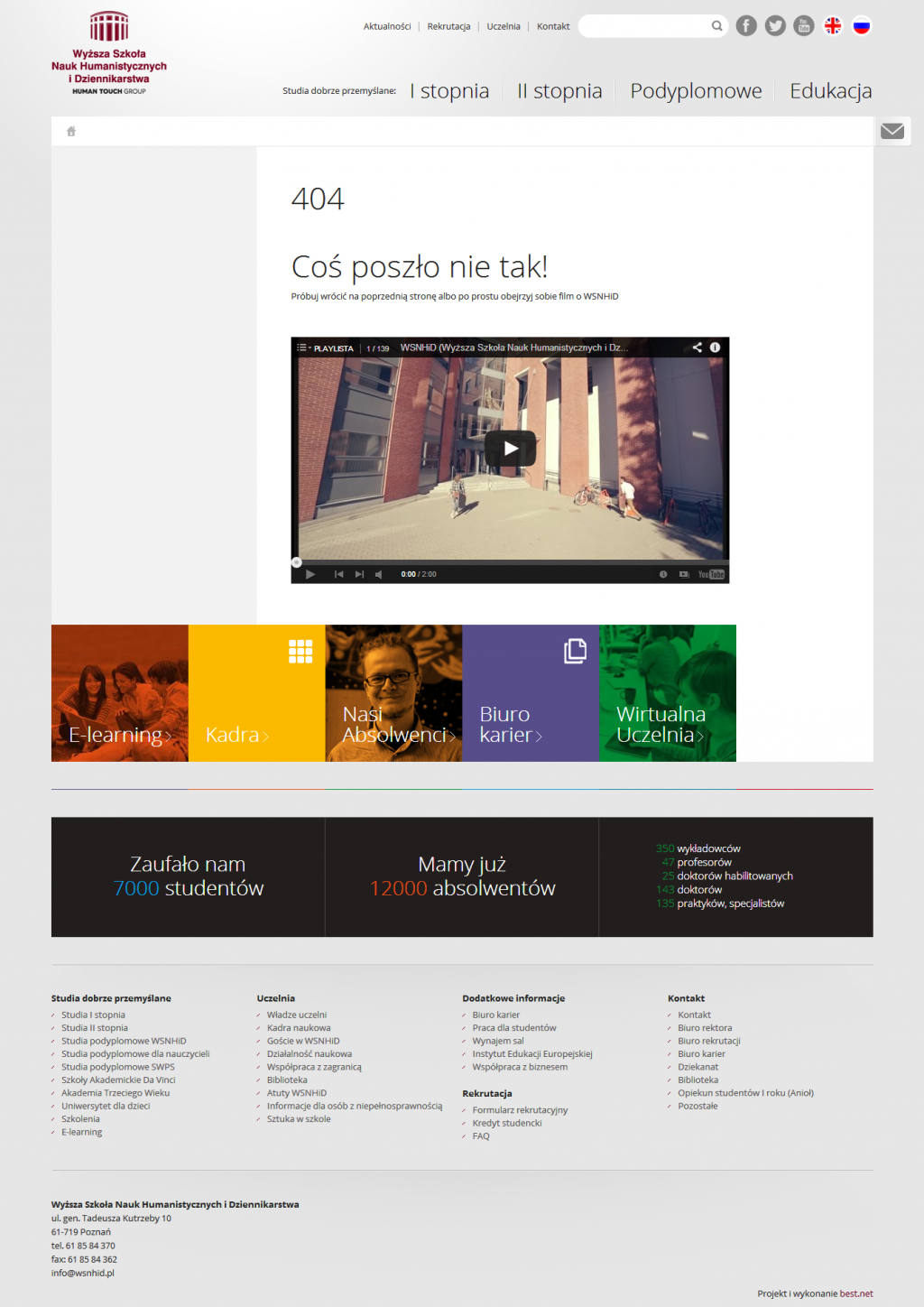This screenshot has height=1307, width=924.
Task: Show video info with info icon
Action: click(715, 348)
